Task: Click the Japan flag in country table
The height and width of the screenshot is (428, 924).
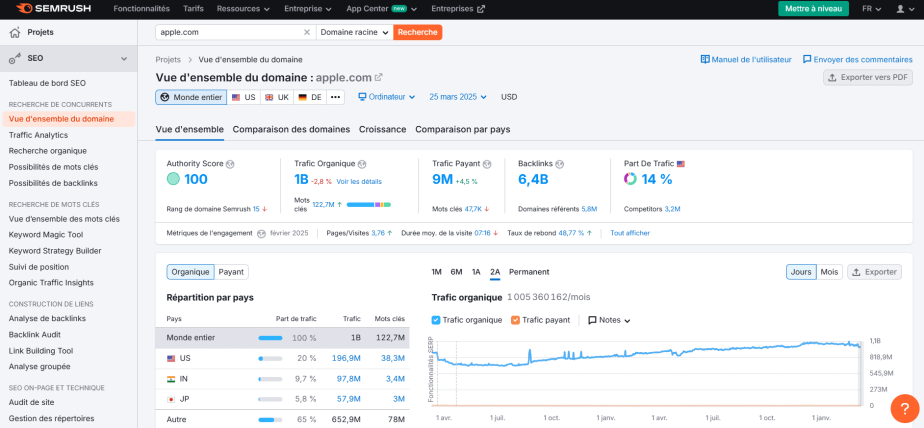Action: click(171, 399)
